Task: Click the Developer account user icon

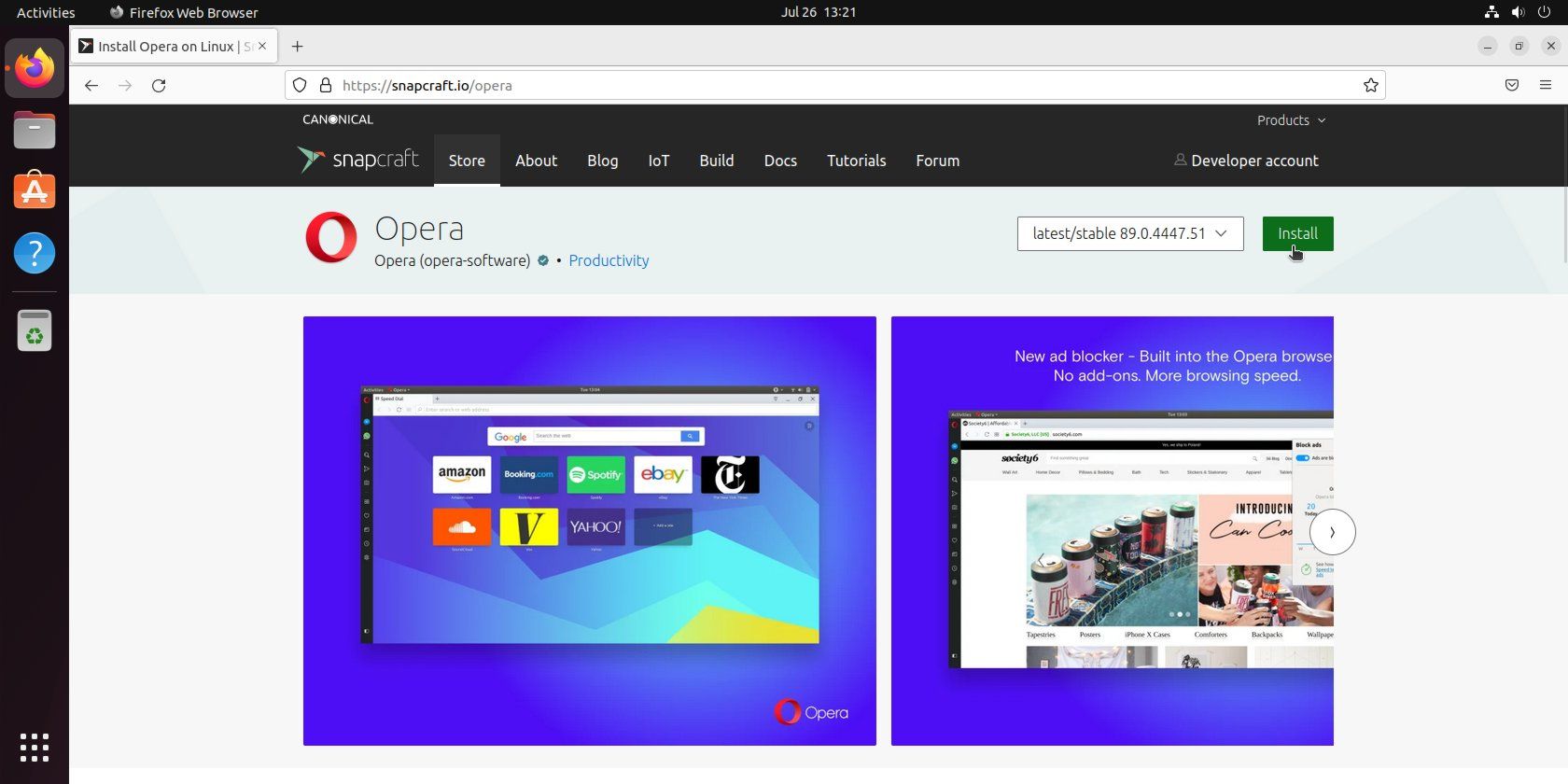Action: click(1180, 160)
